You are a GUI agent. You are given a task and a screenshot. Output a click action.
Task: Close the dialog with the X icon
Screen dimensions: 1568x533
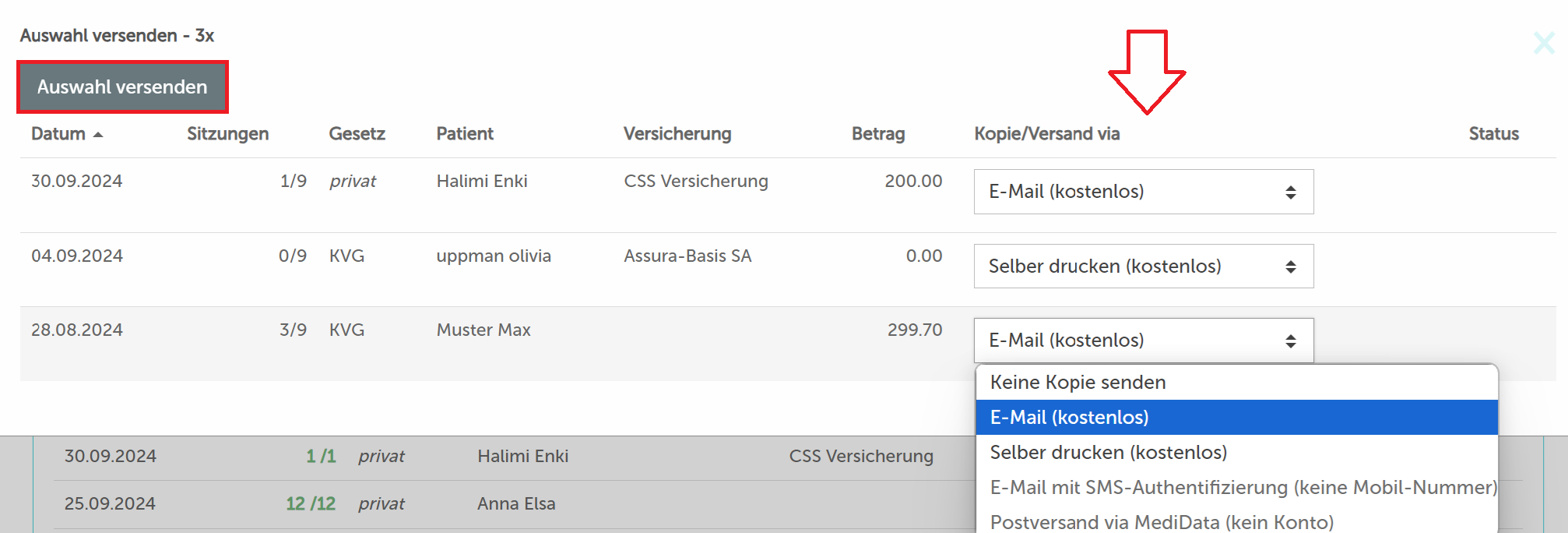tap(1544, 43)
